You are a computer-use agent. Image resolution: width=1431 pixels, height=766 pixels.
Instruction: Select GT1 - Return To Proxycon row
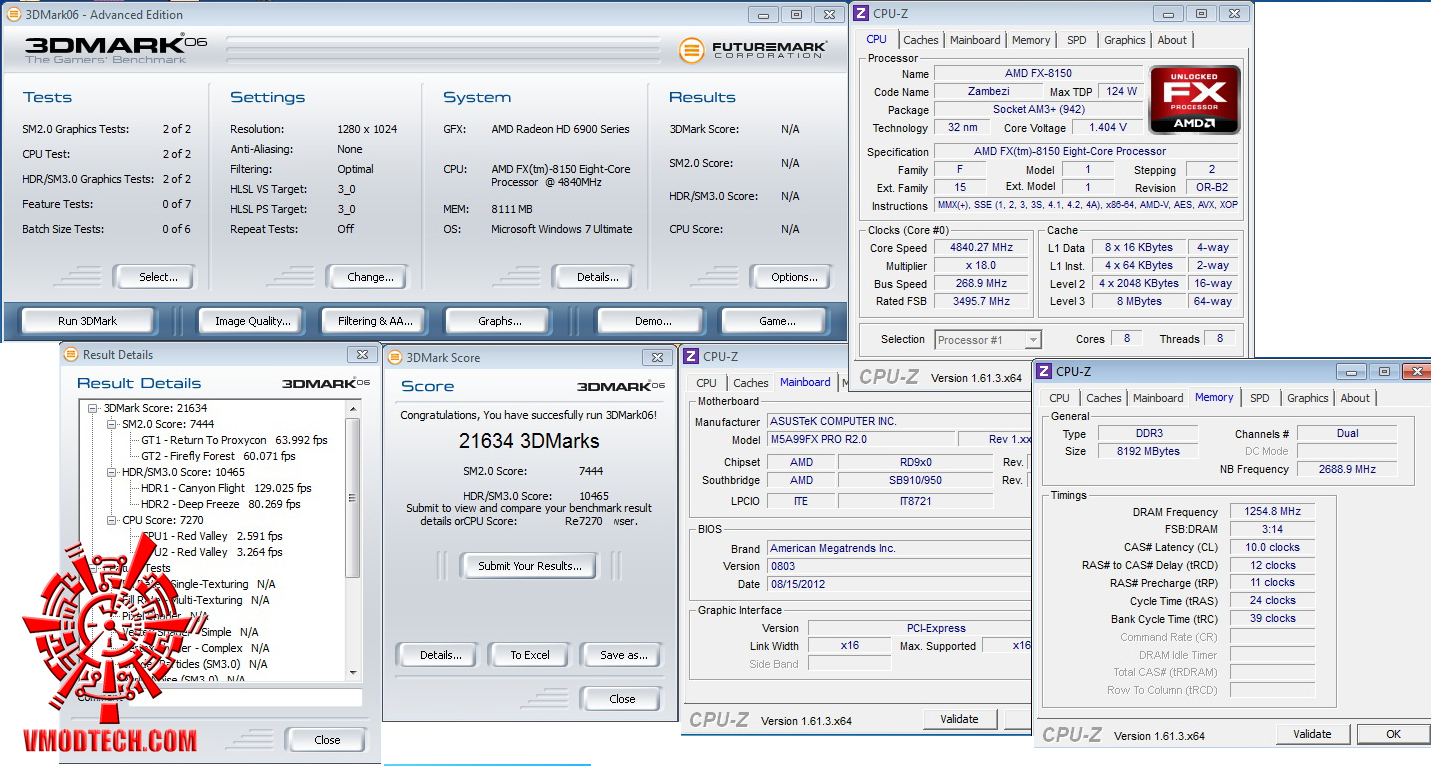[x=233, y=440]
